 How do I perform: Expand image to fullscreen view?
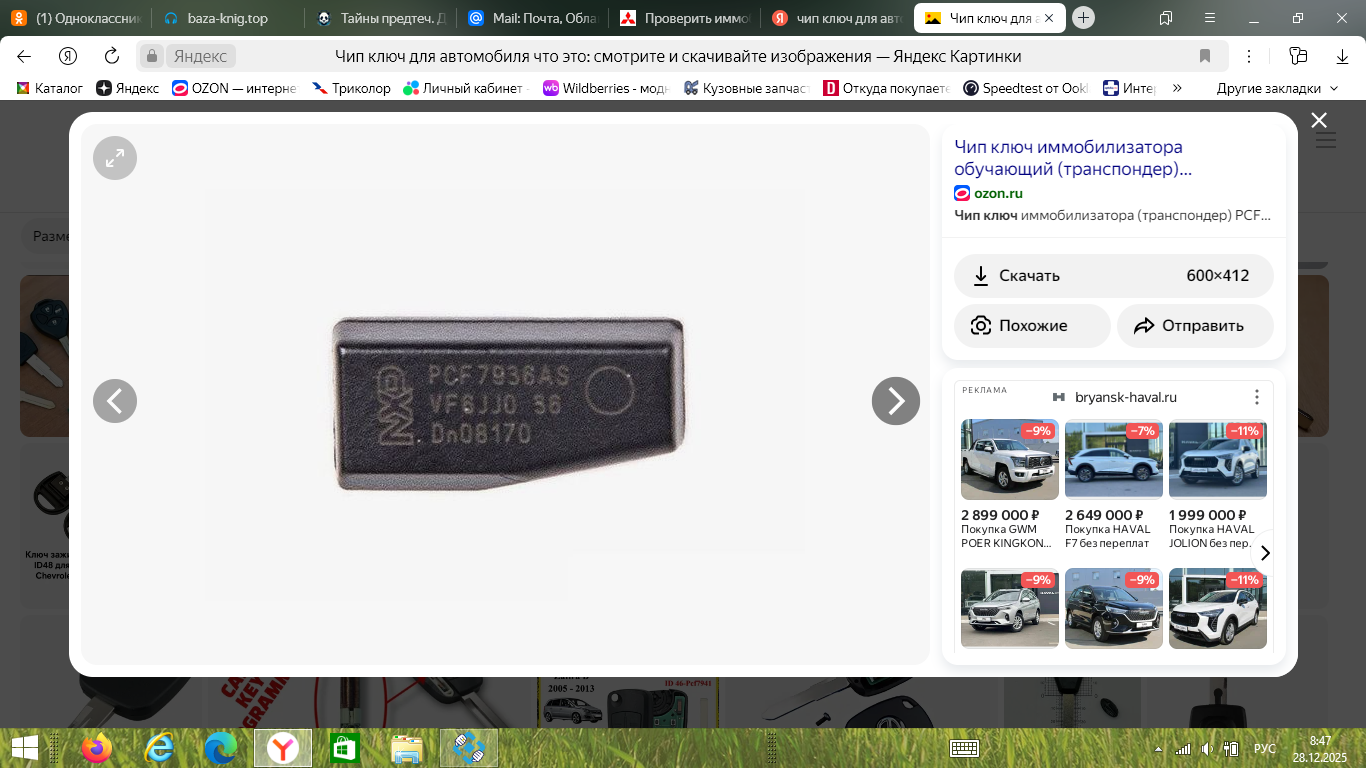tap(115, 158)
